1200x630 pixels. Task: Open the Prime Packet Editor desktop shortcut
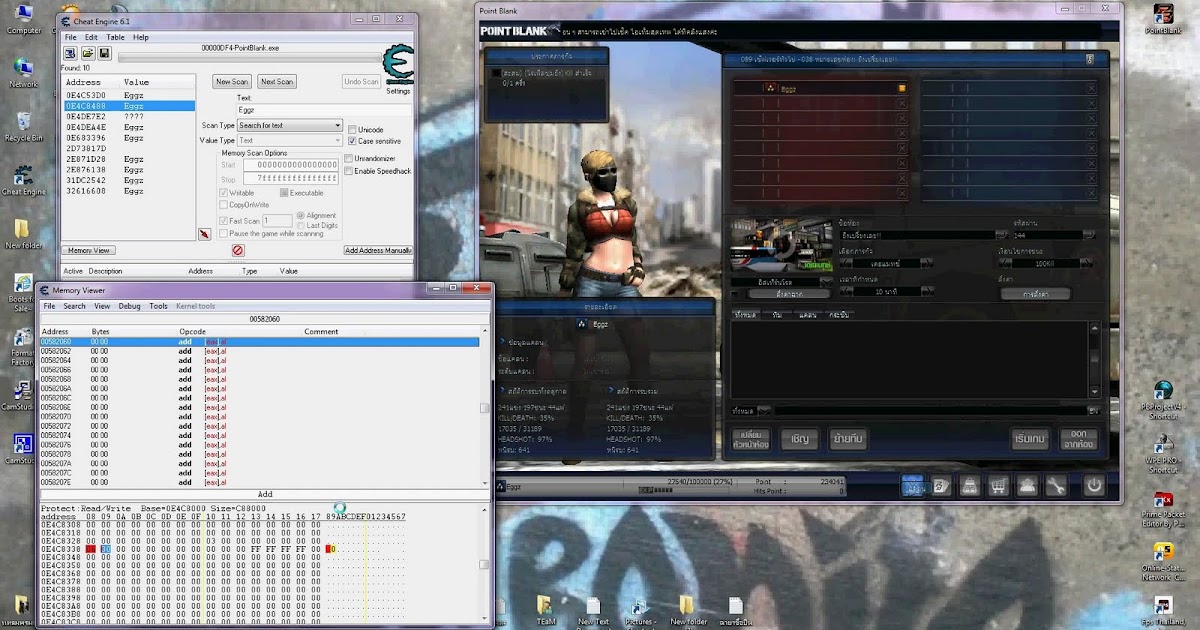1163,508
